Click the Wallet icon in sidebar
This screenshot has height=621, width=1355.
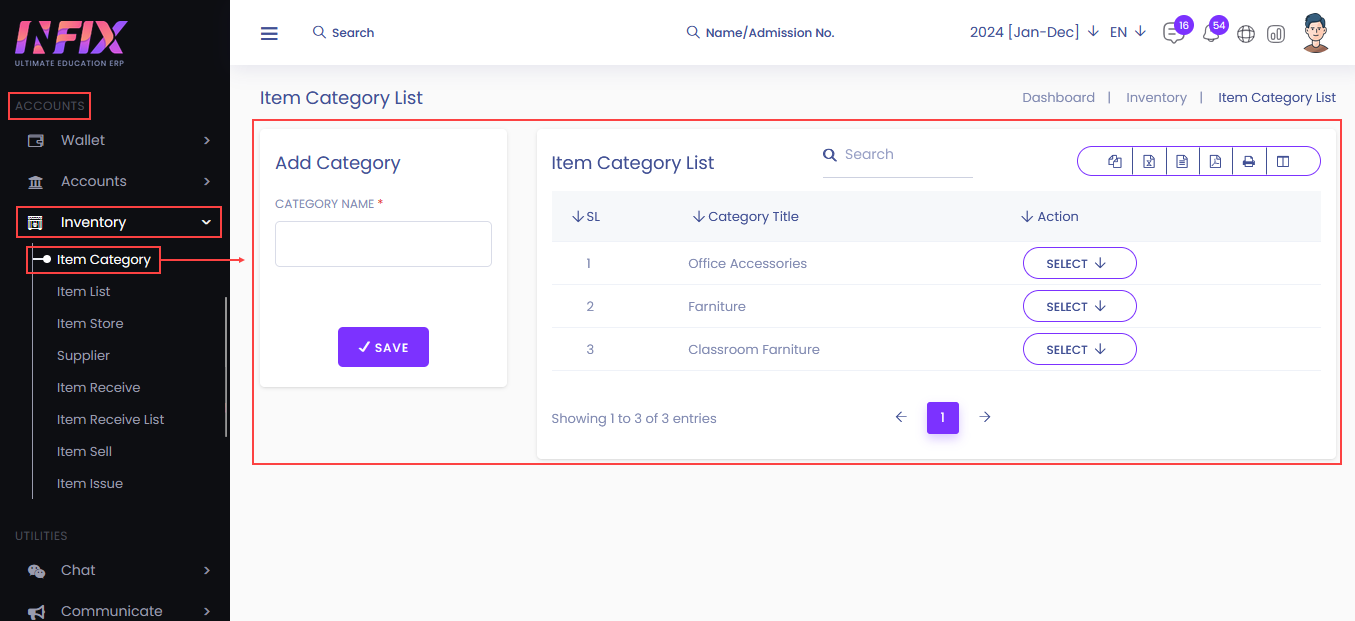point(36,141)
